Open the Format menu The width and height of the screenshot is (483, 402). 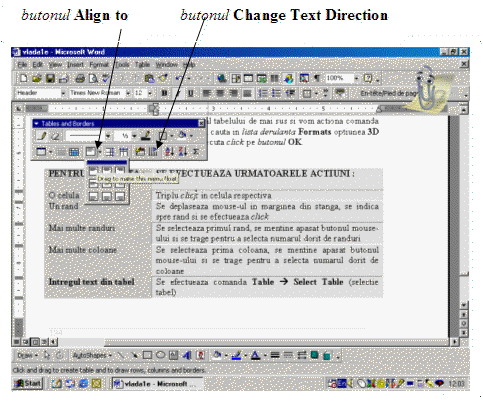(99, 64)
